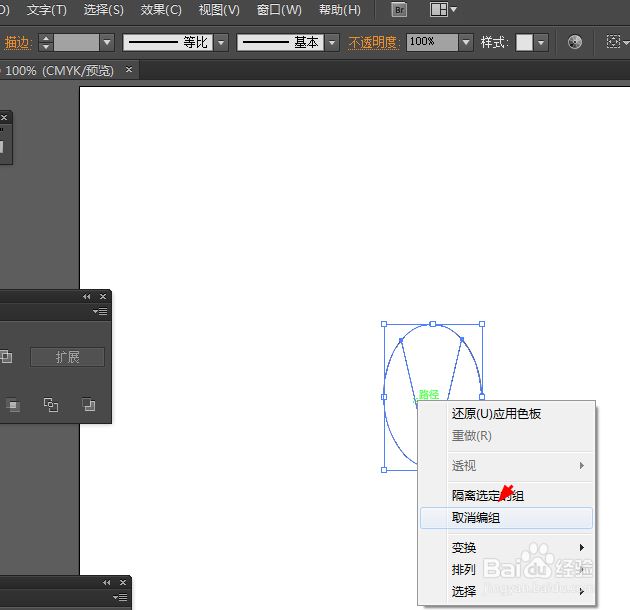Close the Pathfinder panel
The width and height of the screenshot is (630, 610).
click(x=103, y=297)
